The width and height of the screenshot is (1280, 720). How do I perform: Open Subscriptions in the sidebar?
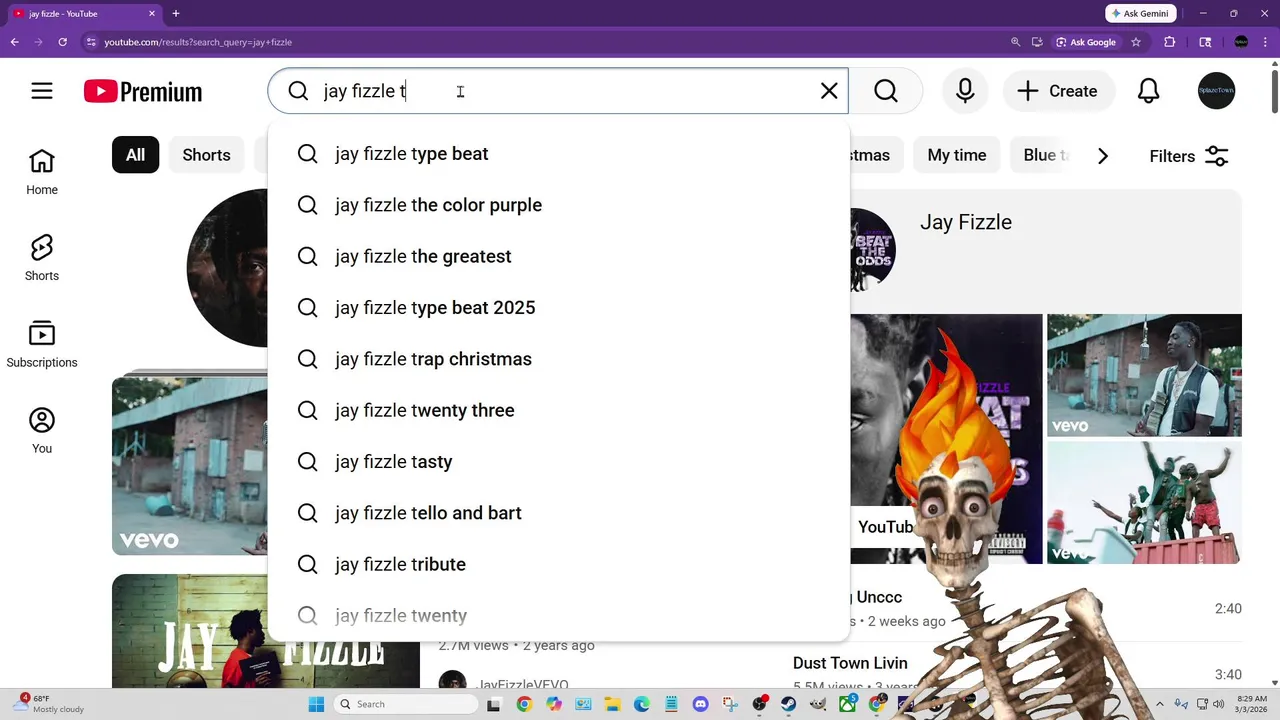point(42,345)
